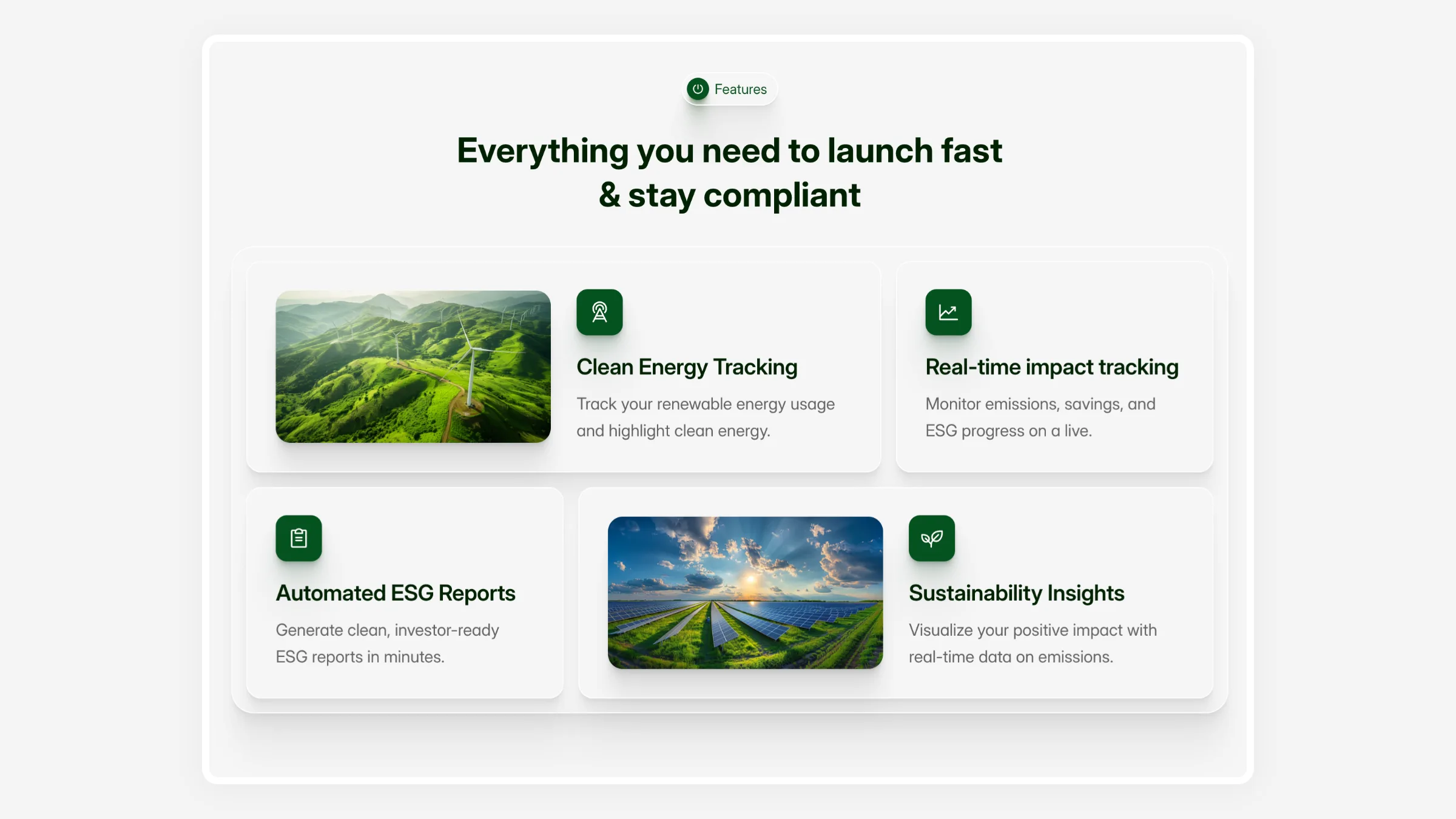The height and width of the screenshot is (819, 1456).
Task: Click the text 'Track your renewable energy usage'
Action: coord(706,404)
